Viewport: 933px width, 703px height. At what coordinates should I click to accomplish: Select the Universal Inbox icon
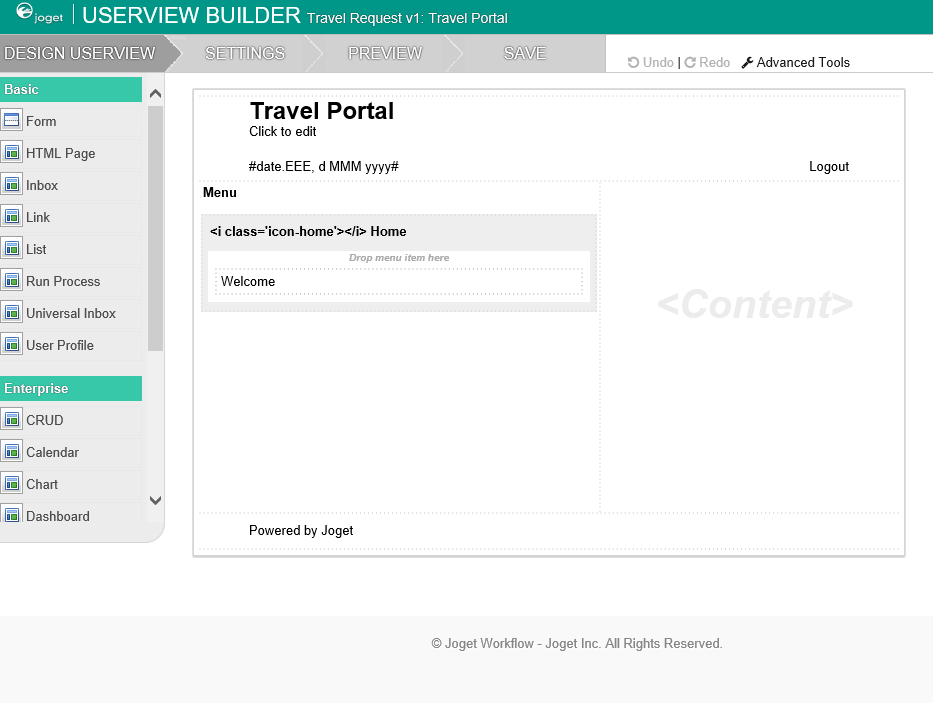click(12, 313)
